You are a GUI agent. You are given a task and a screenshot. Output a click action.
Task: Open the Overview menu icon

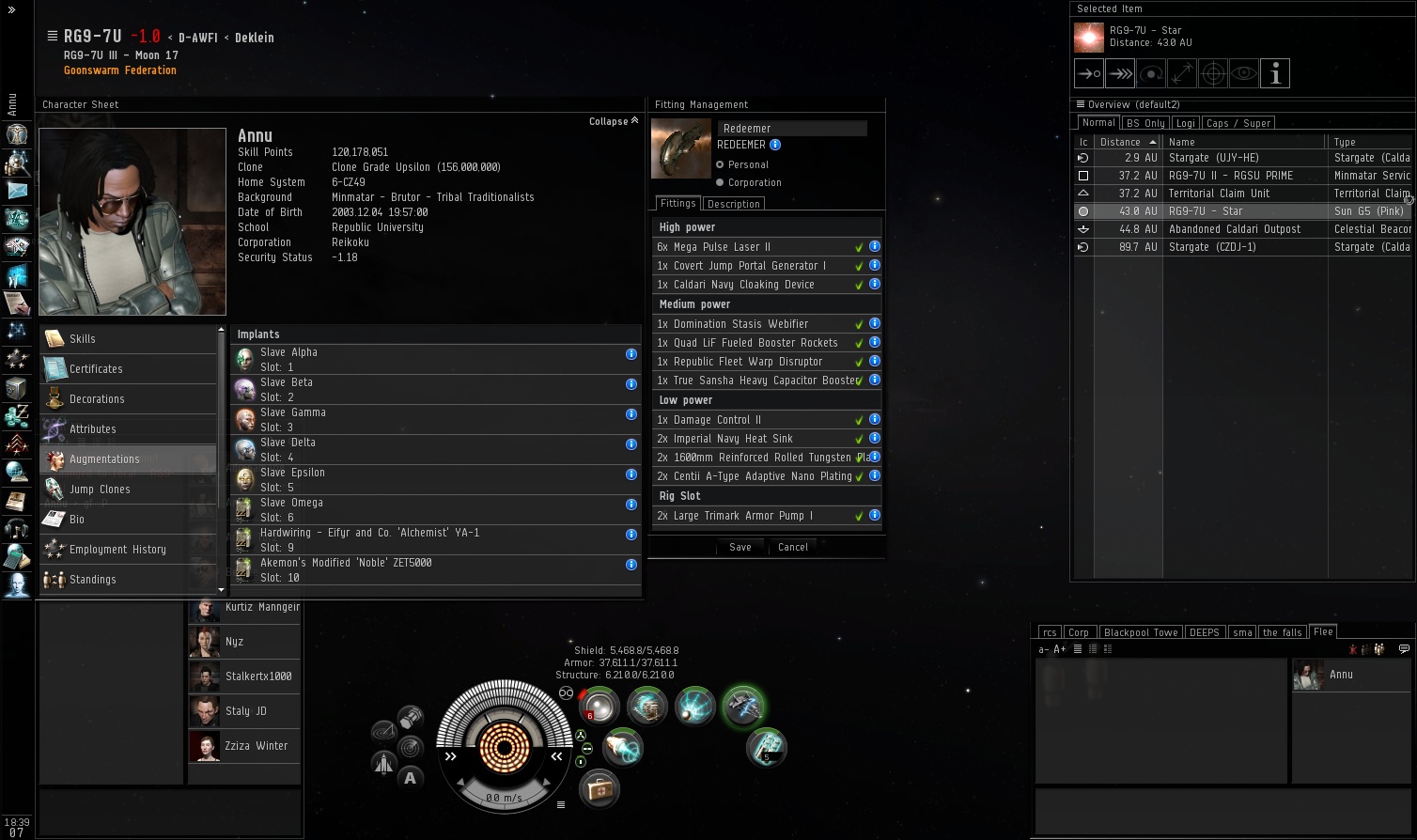[1081, 104]
